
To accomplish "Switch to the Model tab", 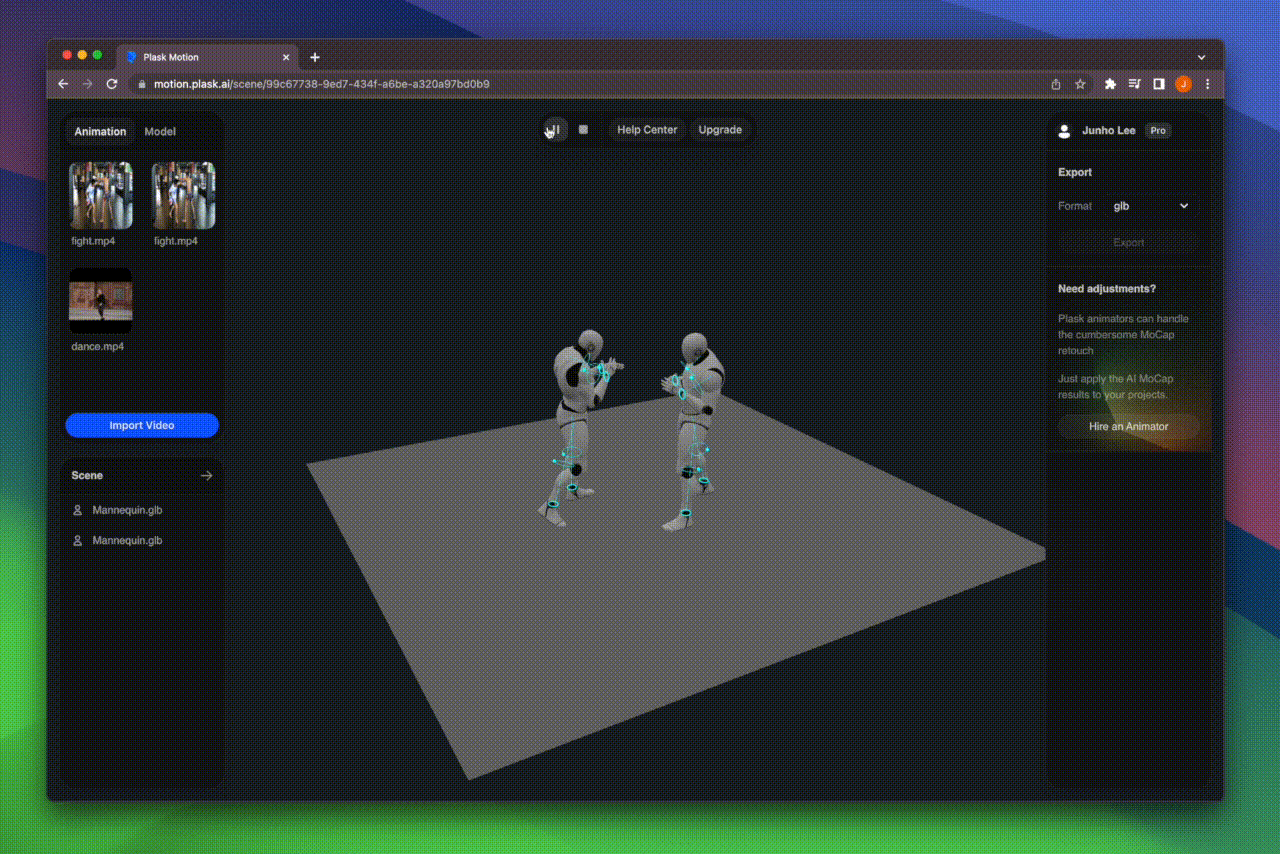I will [x=160, y=132].
